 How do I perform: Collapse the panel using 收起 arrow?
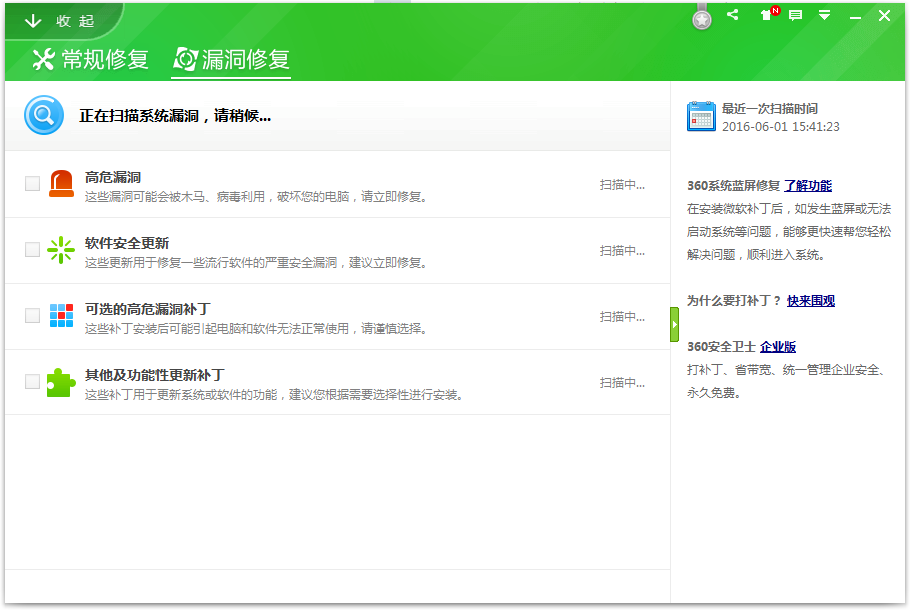click(59, 21)
